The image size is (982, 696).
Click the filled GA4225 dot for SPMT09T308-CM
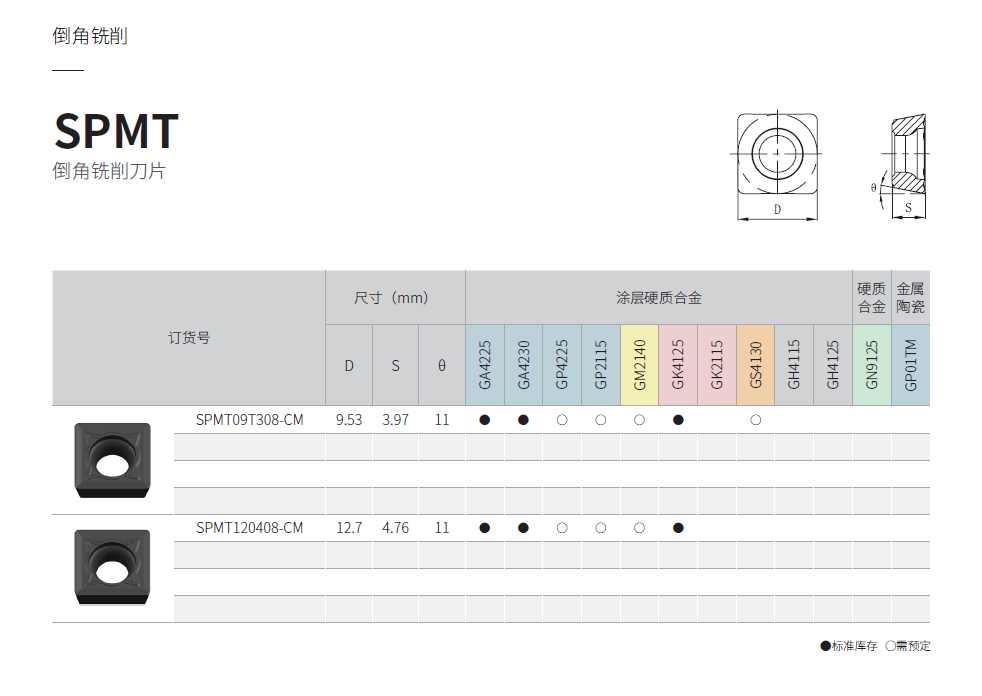click(485, 420)
